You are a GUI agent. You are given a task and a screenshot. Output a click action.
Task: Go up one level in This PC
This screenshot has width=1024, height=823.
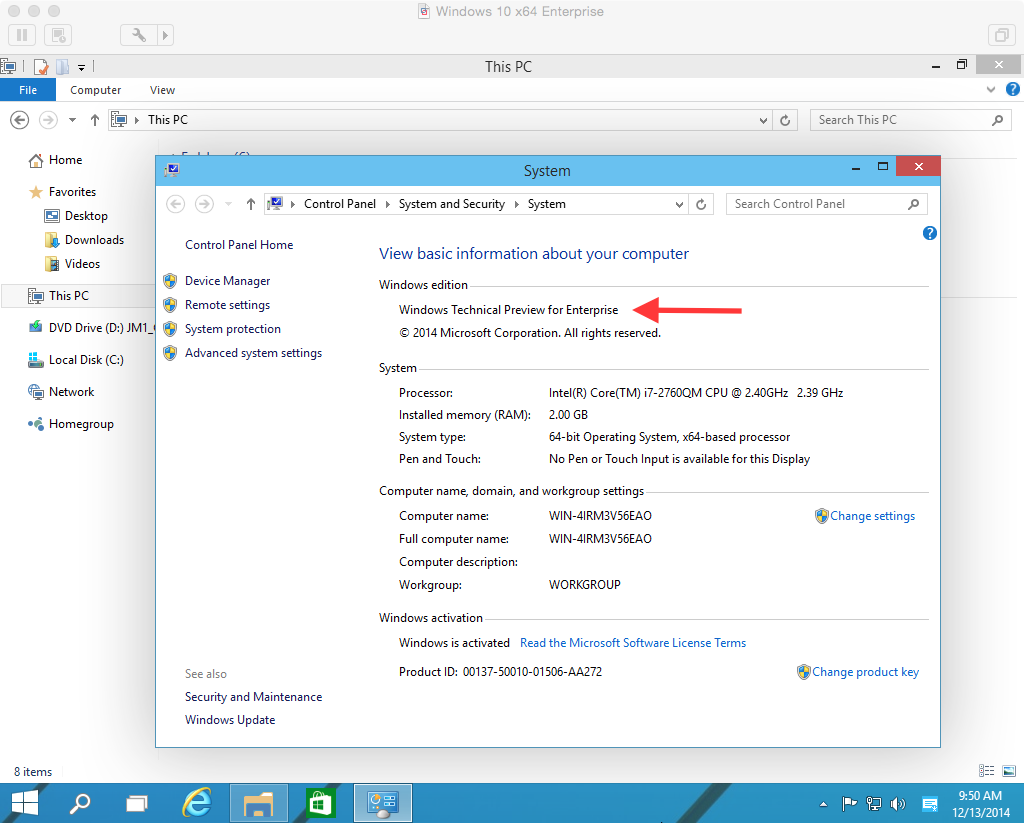click(95, 120)
